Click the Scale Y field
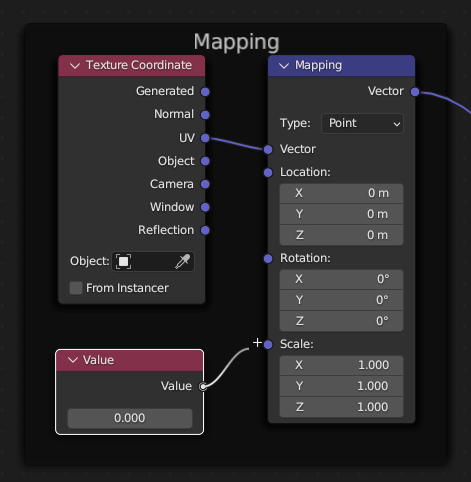The height and width of the screenshot is (482, 471). (x=341, y=386)
